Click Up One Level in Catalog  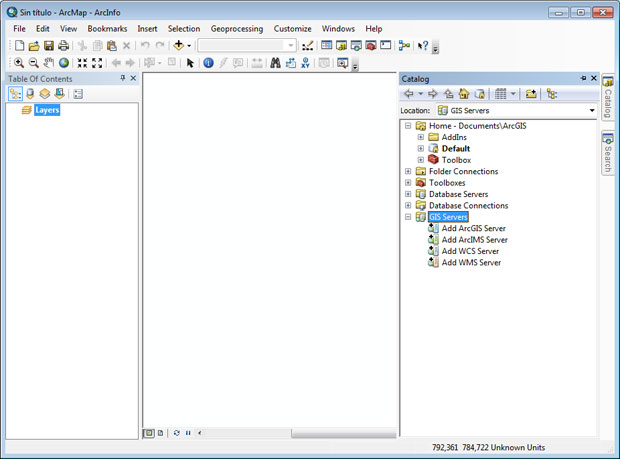click(448, 94)
